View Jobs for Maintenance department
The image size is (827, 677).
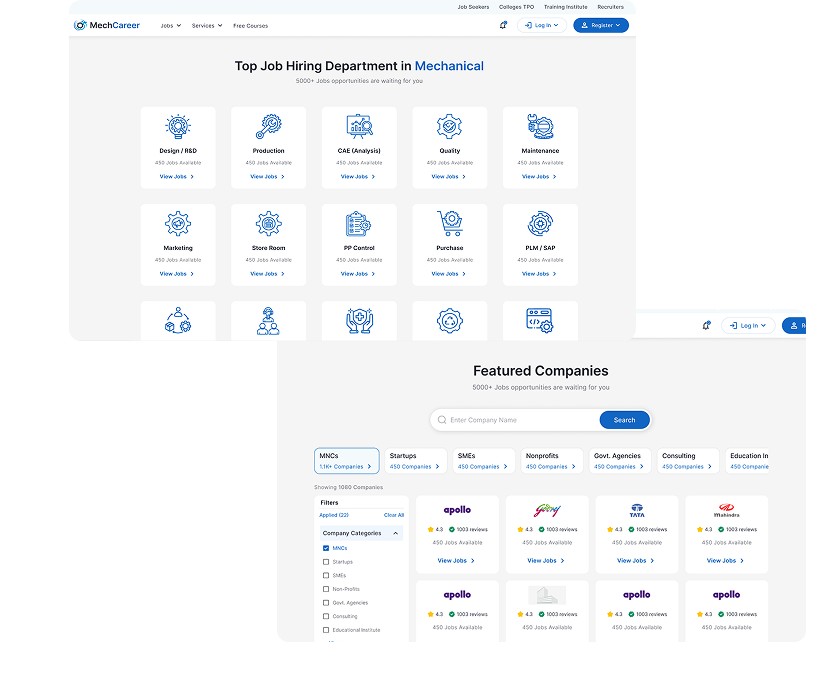point(539,177)
